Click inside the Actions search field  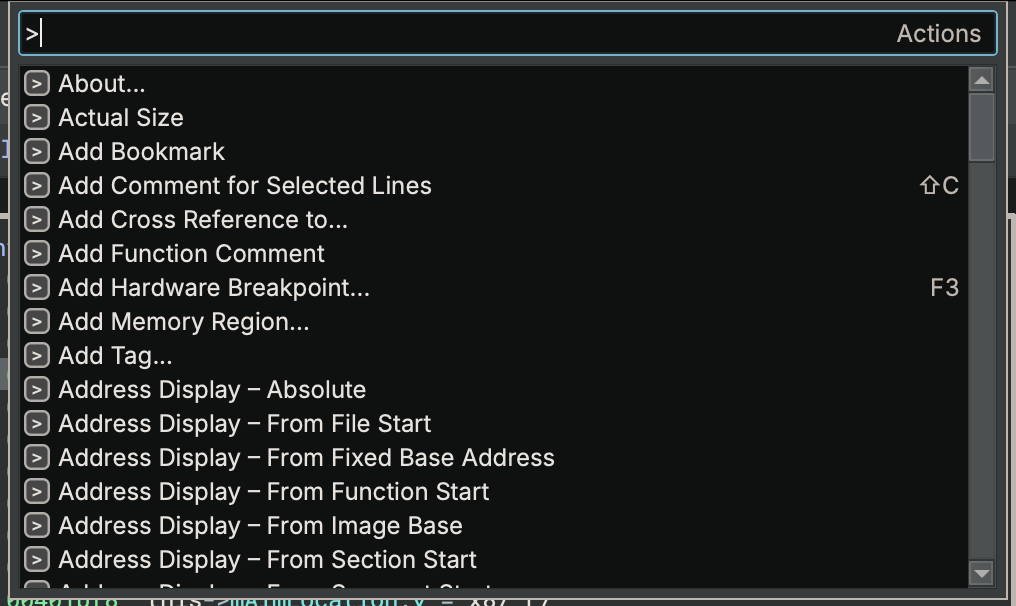pos(500,33)
